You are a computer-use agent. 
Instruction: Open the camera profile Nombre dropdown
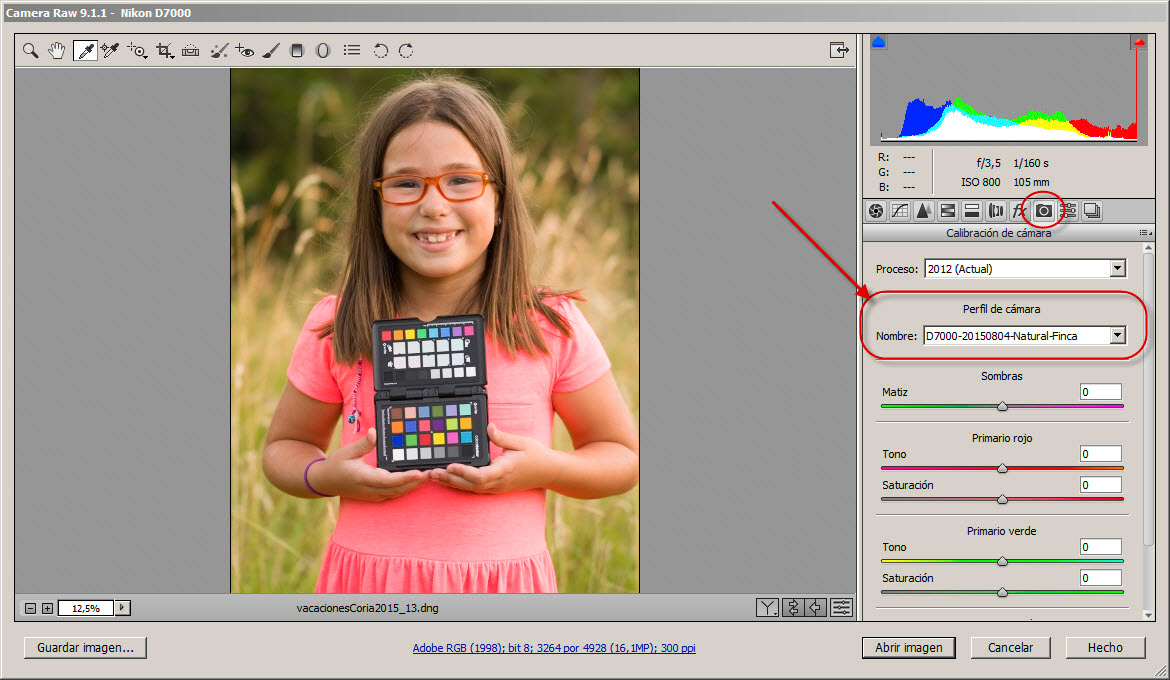[x=1120, y=335]
